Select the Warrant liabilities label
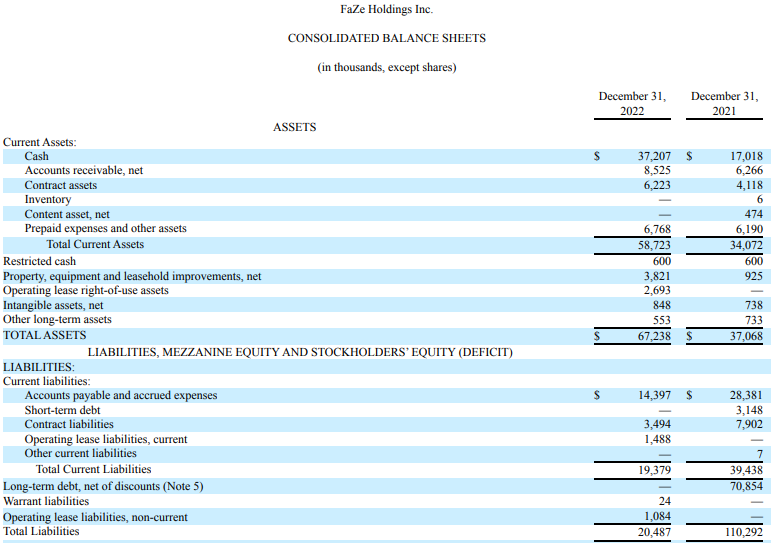This screenshot has width=772, height=543. pos(46,502)
